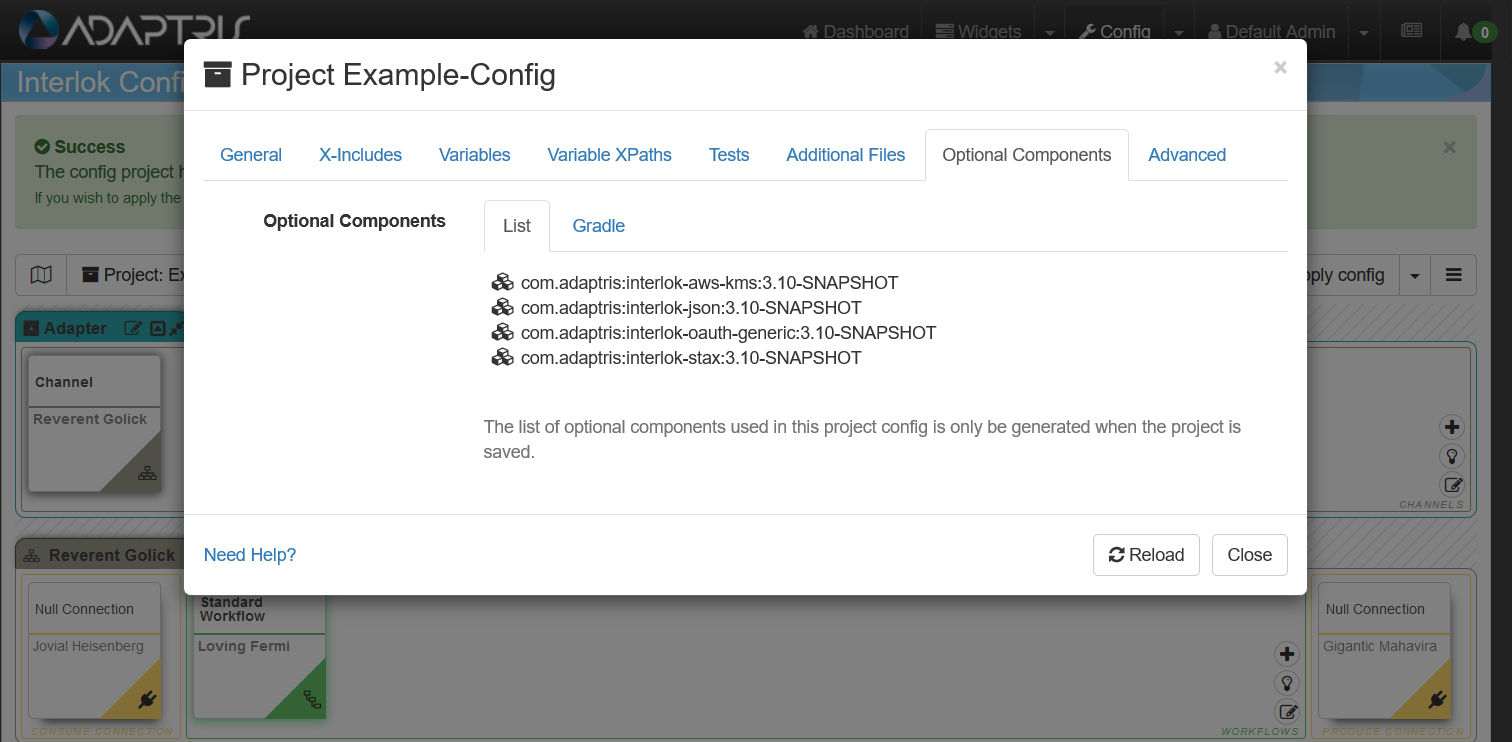Open the Need Help? link

[250, 555]
